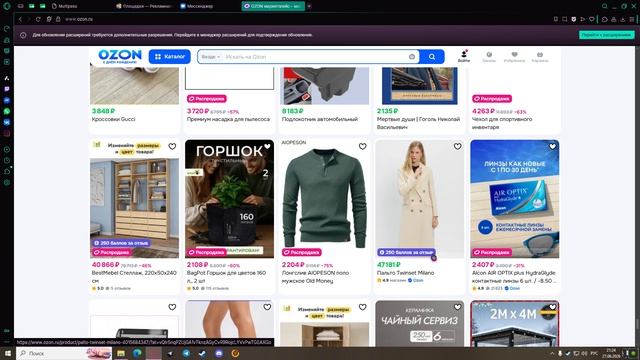Click the browser search-tabs magnifier icon
640x360 pixels.
click(x=604, y=6)
